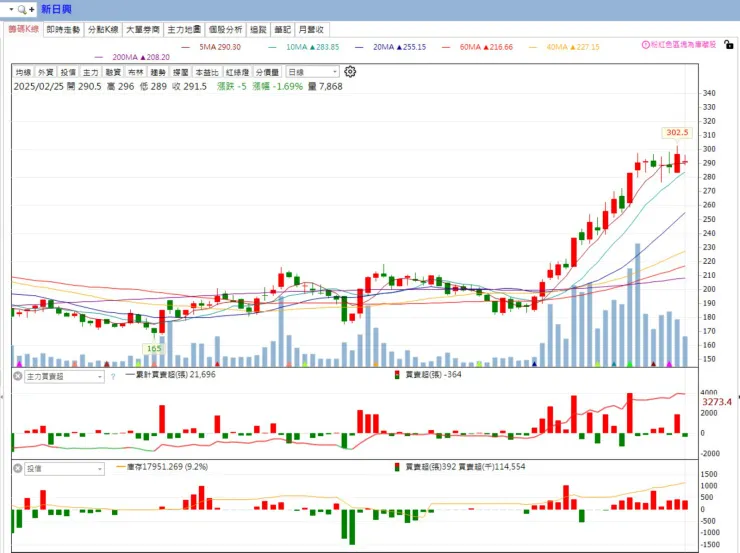Toggle the 均線 moving average overlay
Image resolution: width=740 pixels, height=553 pixels.
point(23,72)
